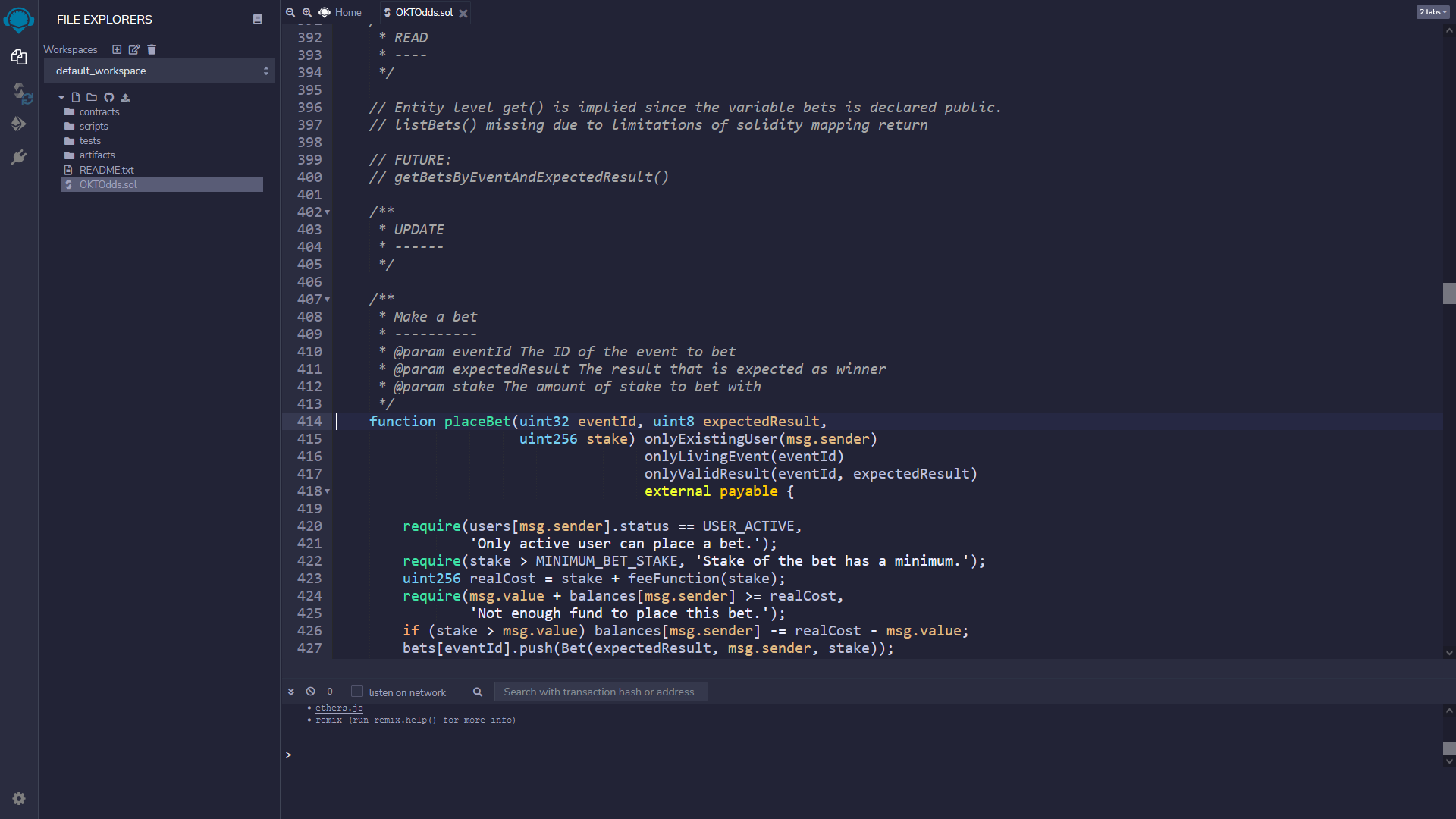The image size is (1456, 819).
Task: Click the transaction hash search field
Action: point(601,692)
